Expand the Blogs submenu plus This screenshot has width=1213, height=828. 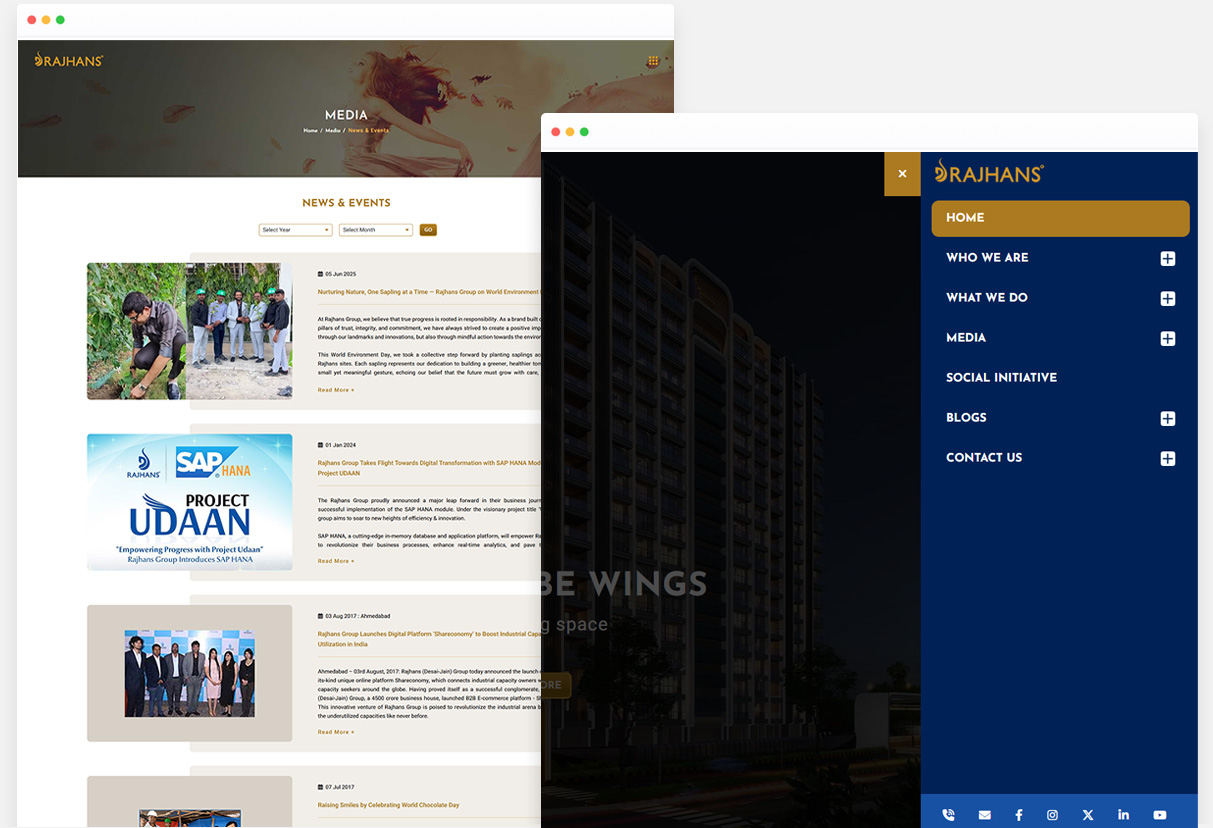(x=1167, y=419)
